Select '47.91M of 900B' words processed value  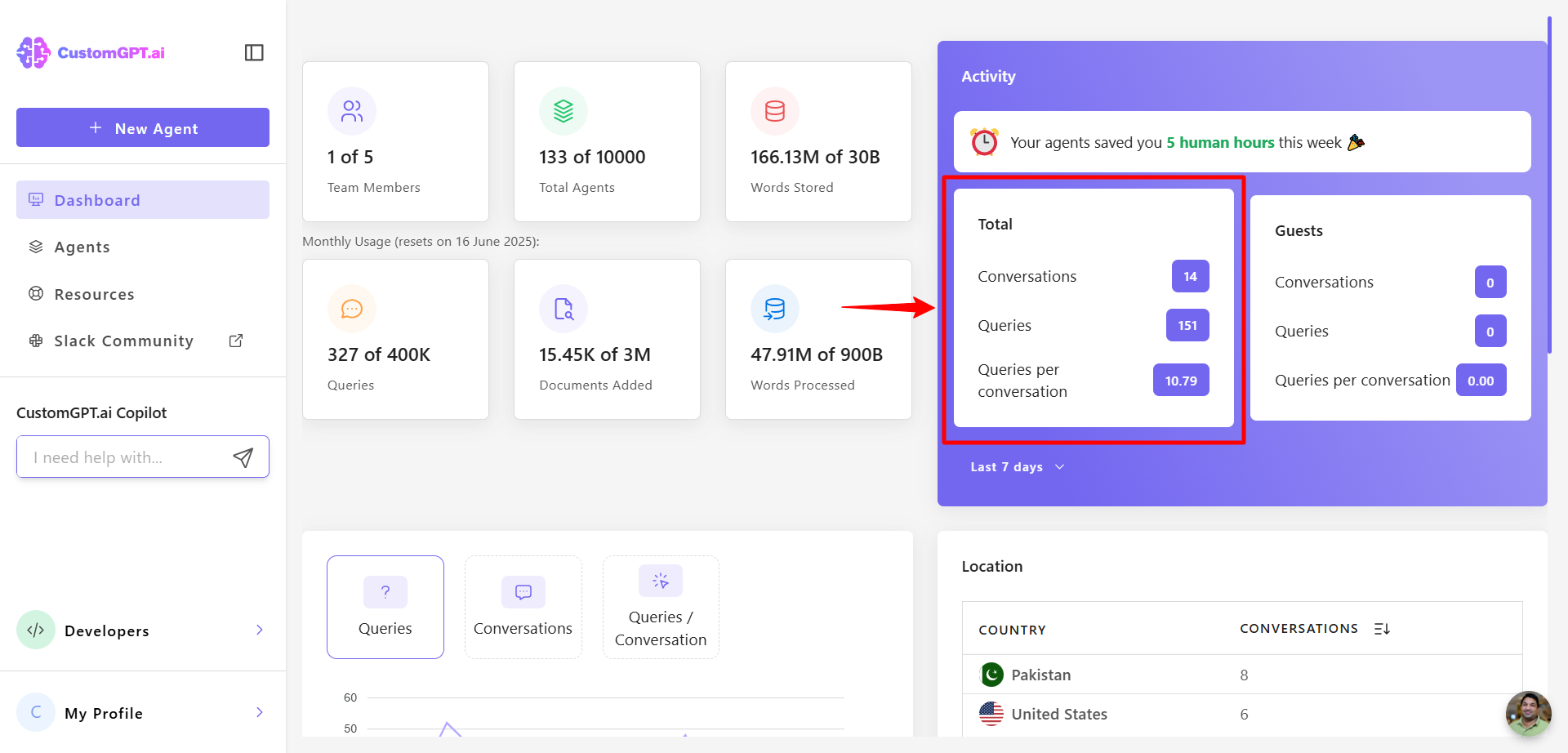tap(817, 354)
